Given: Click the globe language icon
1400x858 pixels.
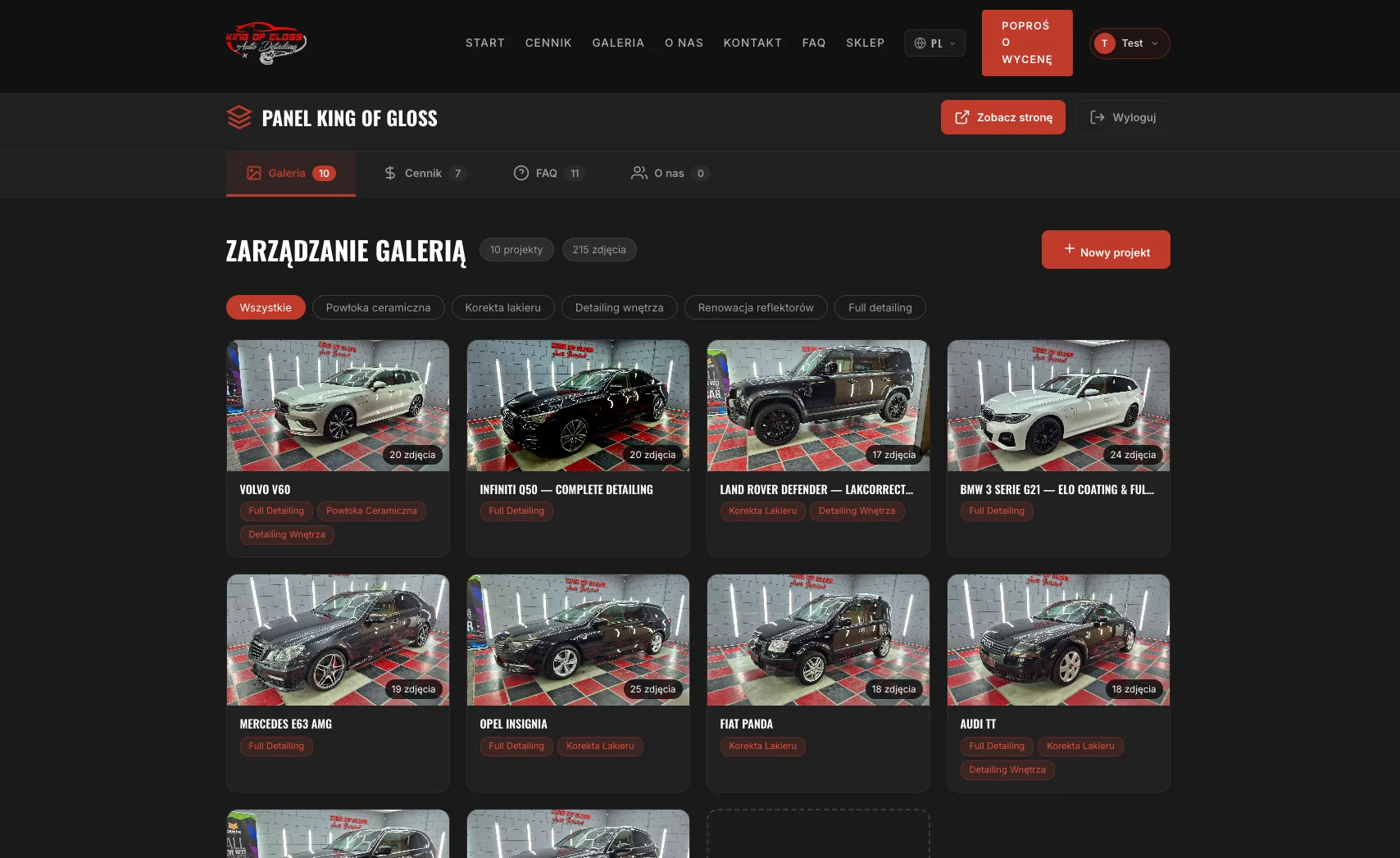Looking at the screenshot, I should pos(920,43).
